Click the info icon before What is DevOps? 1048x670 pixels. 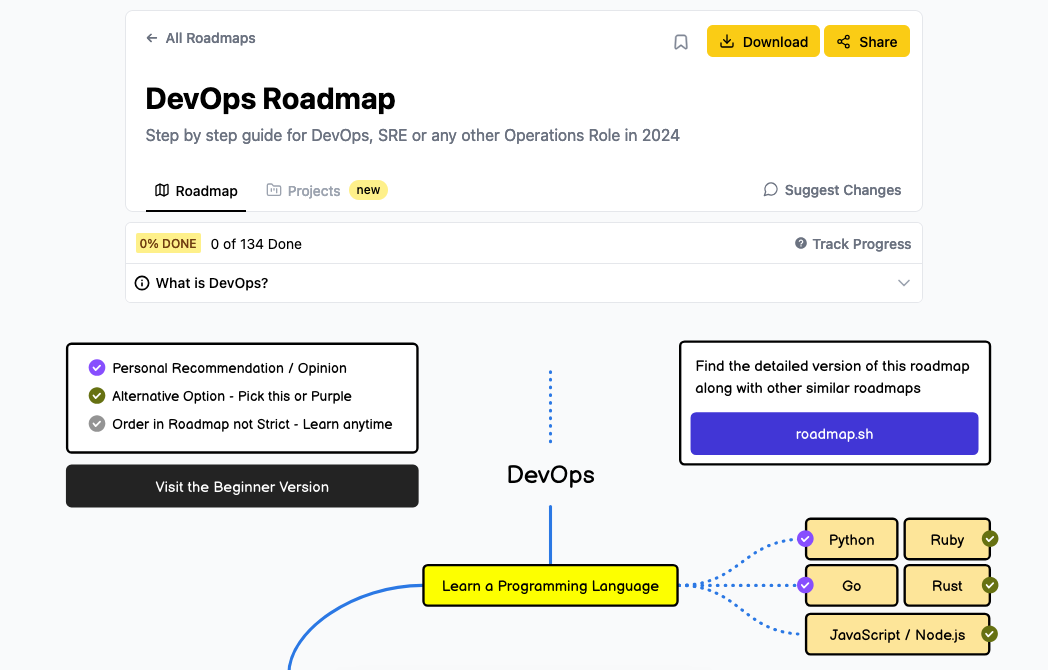(x=141, y=283)
